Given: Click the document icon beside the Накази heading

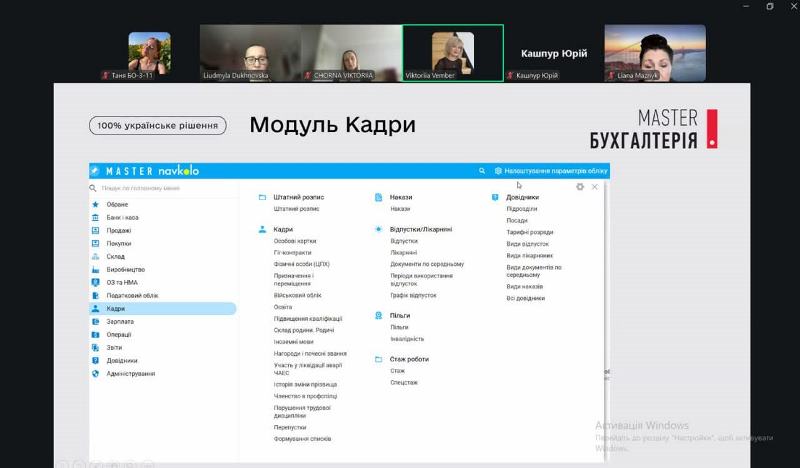Looking at the screenshot, I should (x=379, y=197).
